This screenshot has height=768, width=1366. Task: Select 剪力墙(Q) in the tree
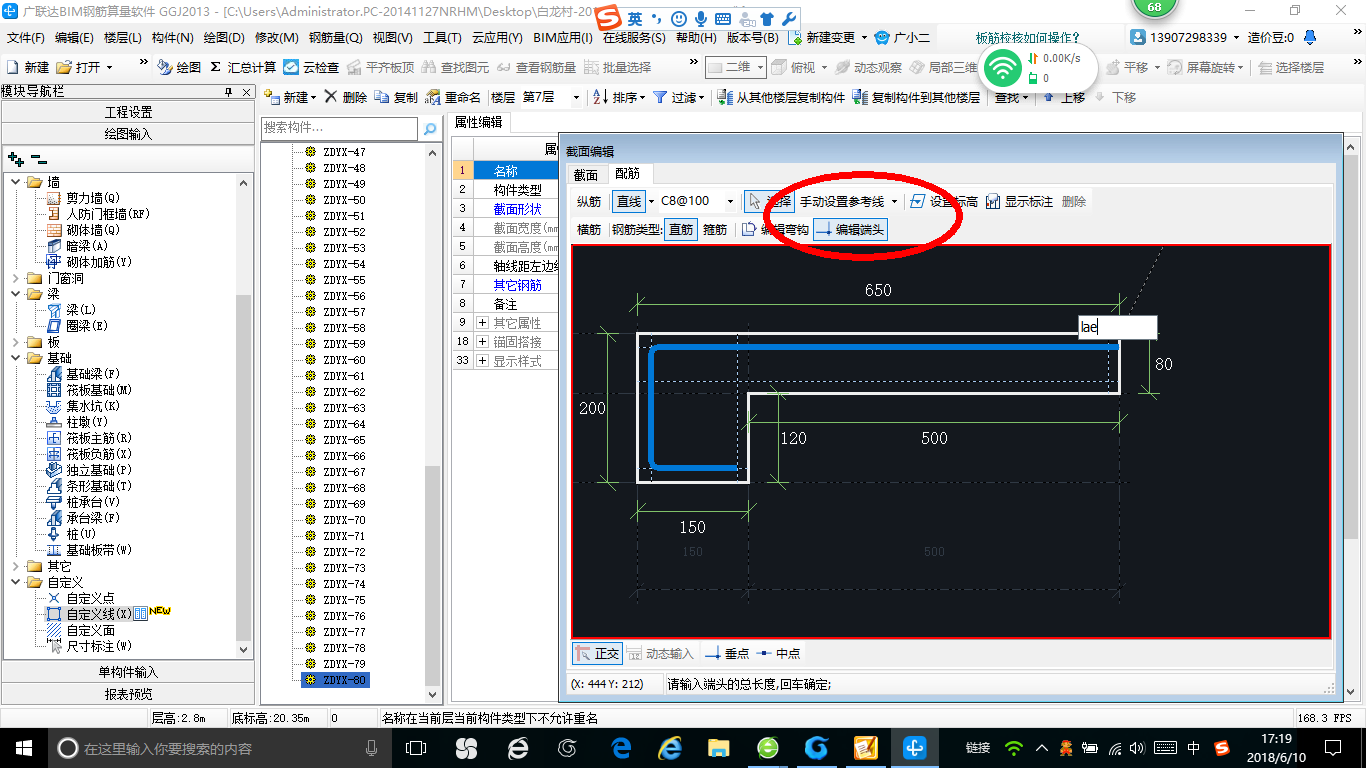(x=93, y=198)
